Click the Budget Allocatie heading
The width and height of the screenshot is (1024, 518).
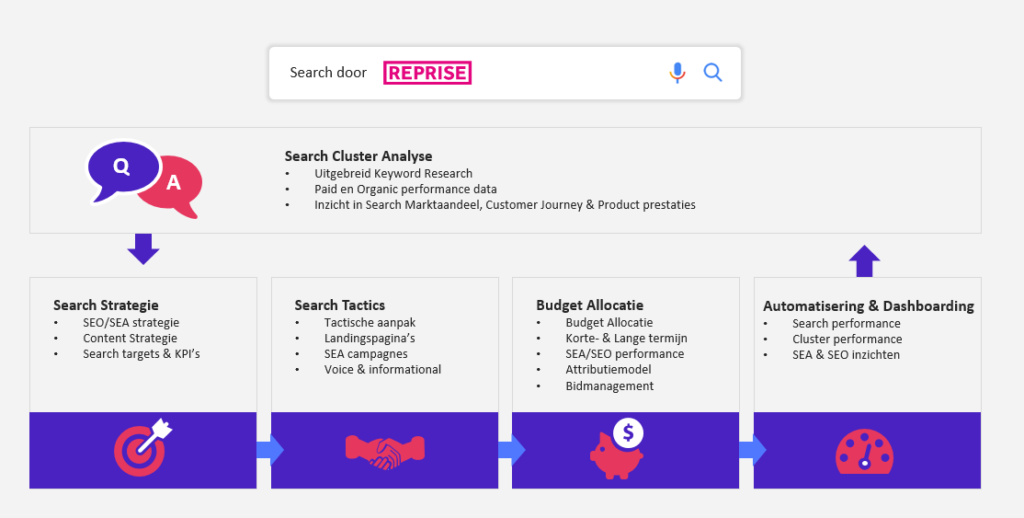(x=590, y=305)
